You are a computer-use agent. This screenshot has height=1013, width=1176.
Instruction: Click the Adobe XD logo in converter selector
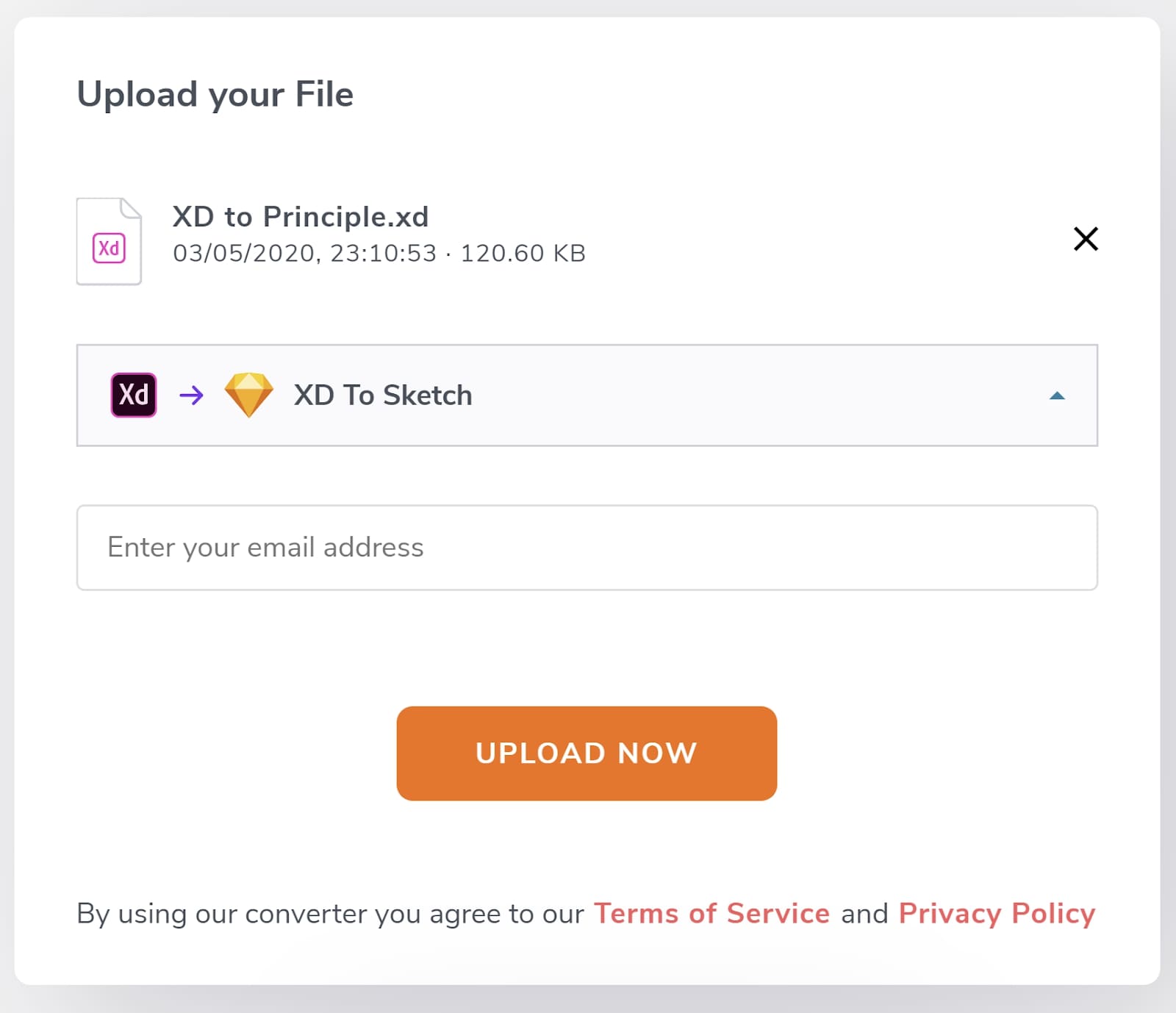coord(134,395)
